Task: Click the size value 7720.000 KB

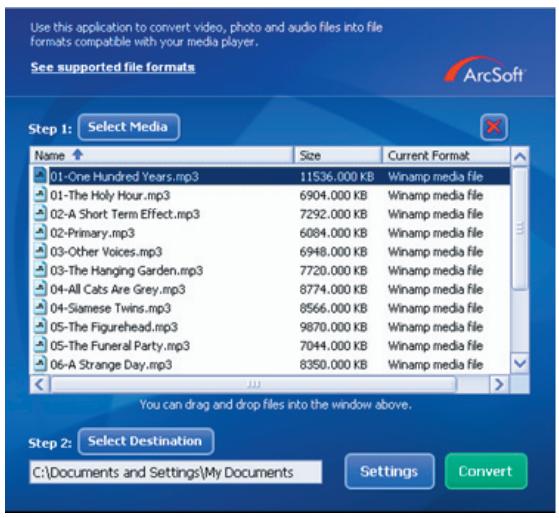Action: coord(333,271)
